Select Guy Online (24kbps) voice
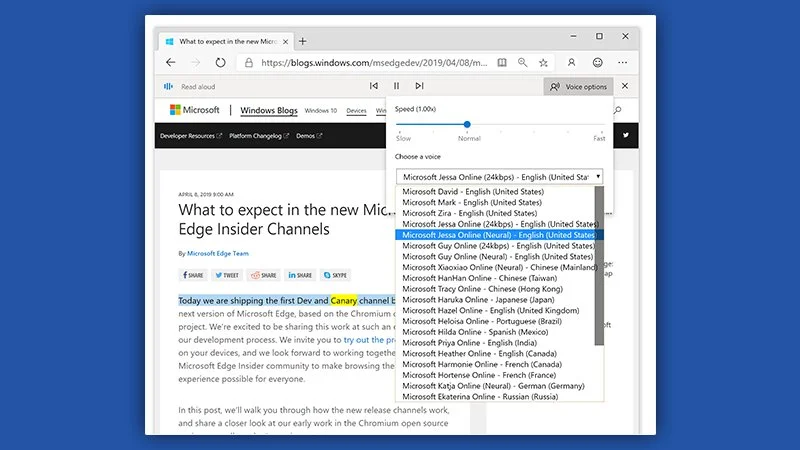800x450 pixels. click(x=495, y=245)
